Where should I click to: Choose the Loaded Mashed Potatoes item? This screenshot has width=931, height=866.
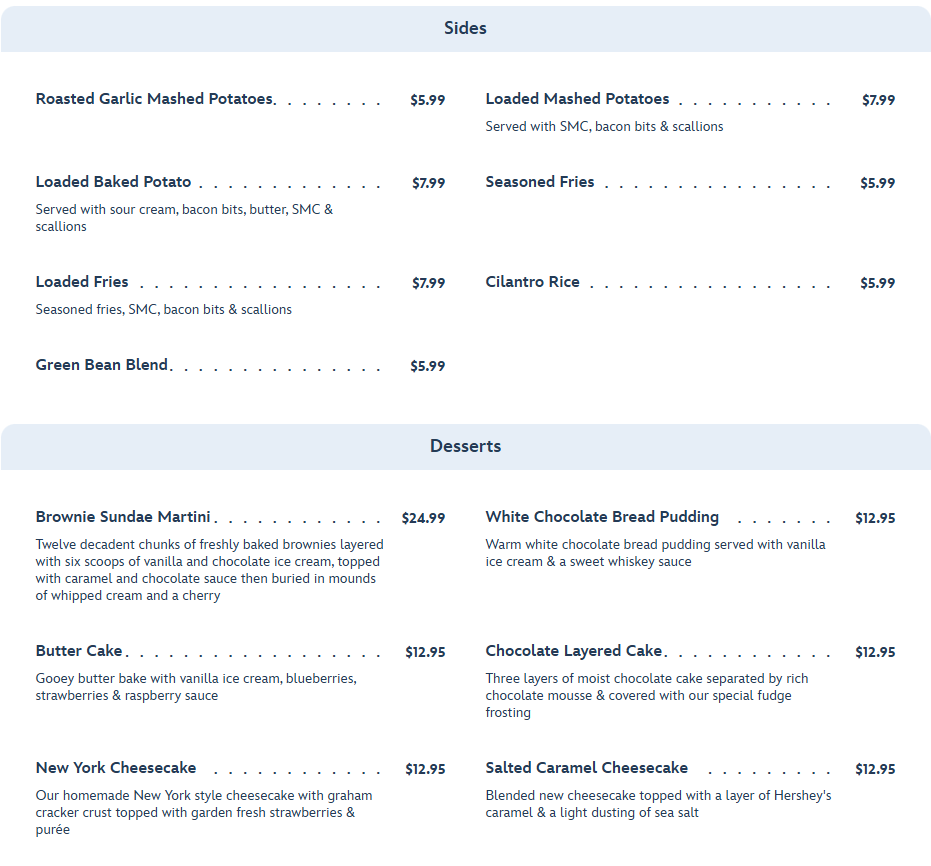click(x=577, y=99)
